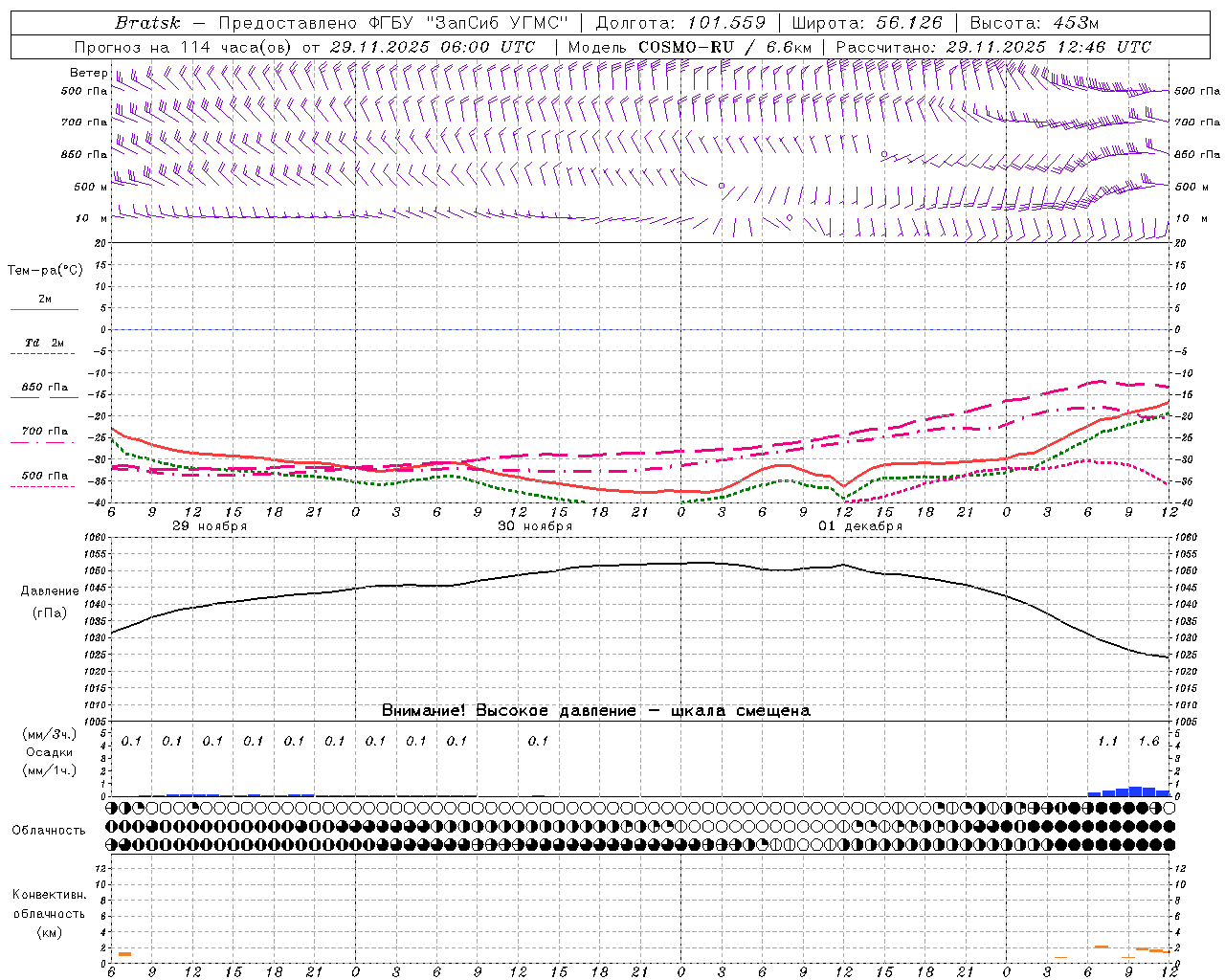Image resolution: width=1225 pixels, height=980 pixels.
Task: Select the latitude value 56.126
Action: click(x=908, y=23)
